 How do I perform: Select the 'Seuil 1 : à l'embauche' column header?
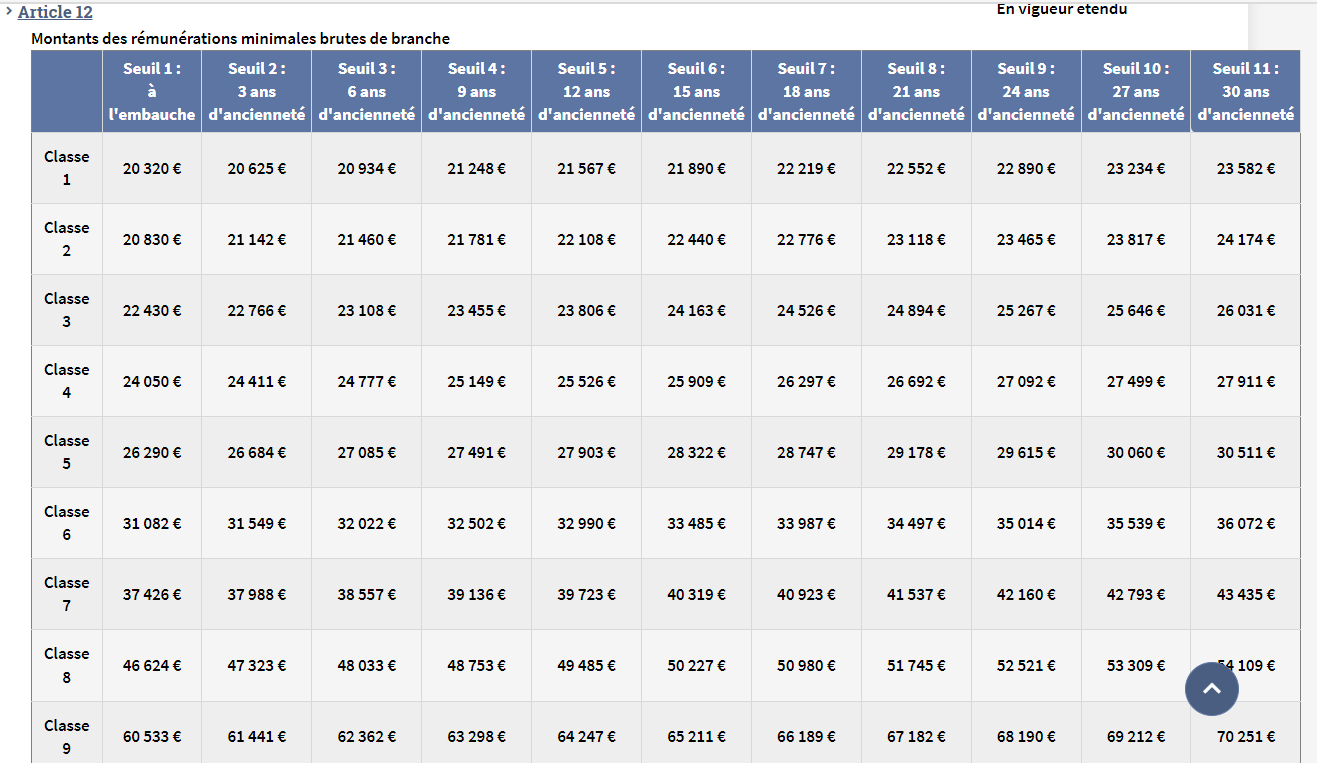point(152,92)
